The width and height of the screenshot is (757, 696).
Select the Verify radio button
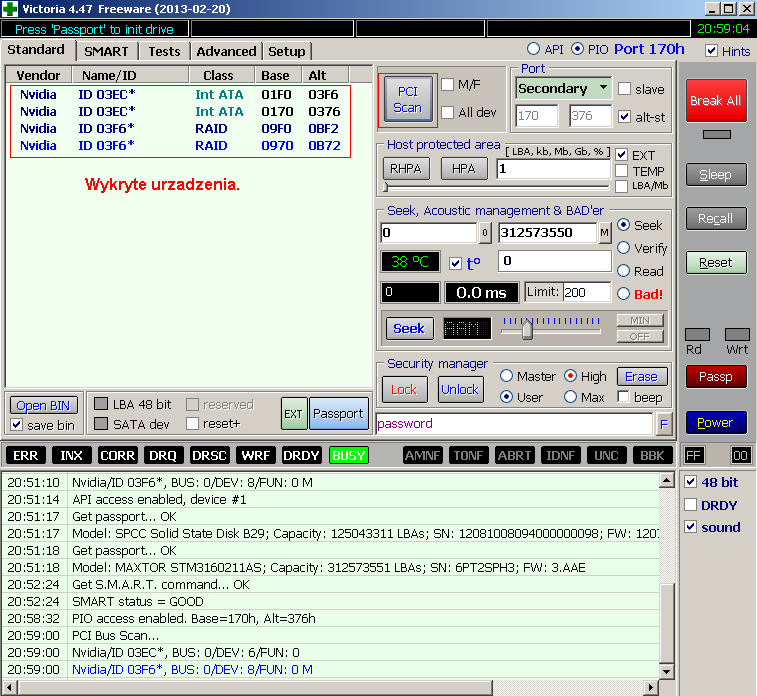(623, 248)
